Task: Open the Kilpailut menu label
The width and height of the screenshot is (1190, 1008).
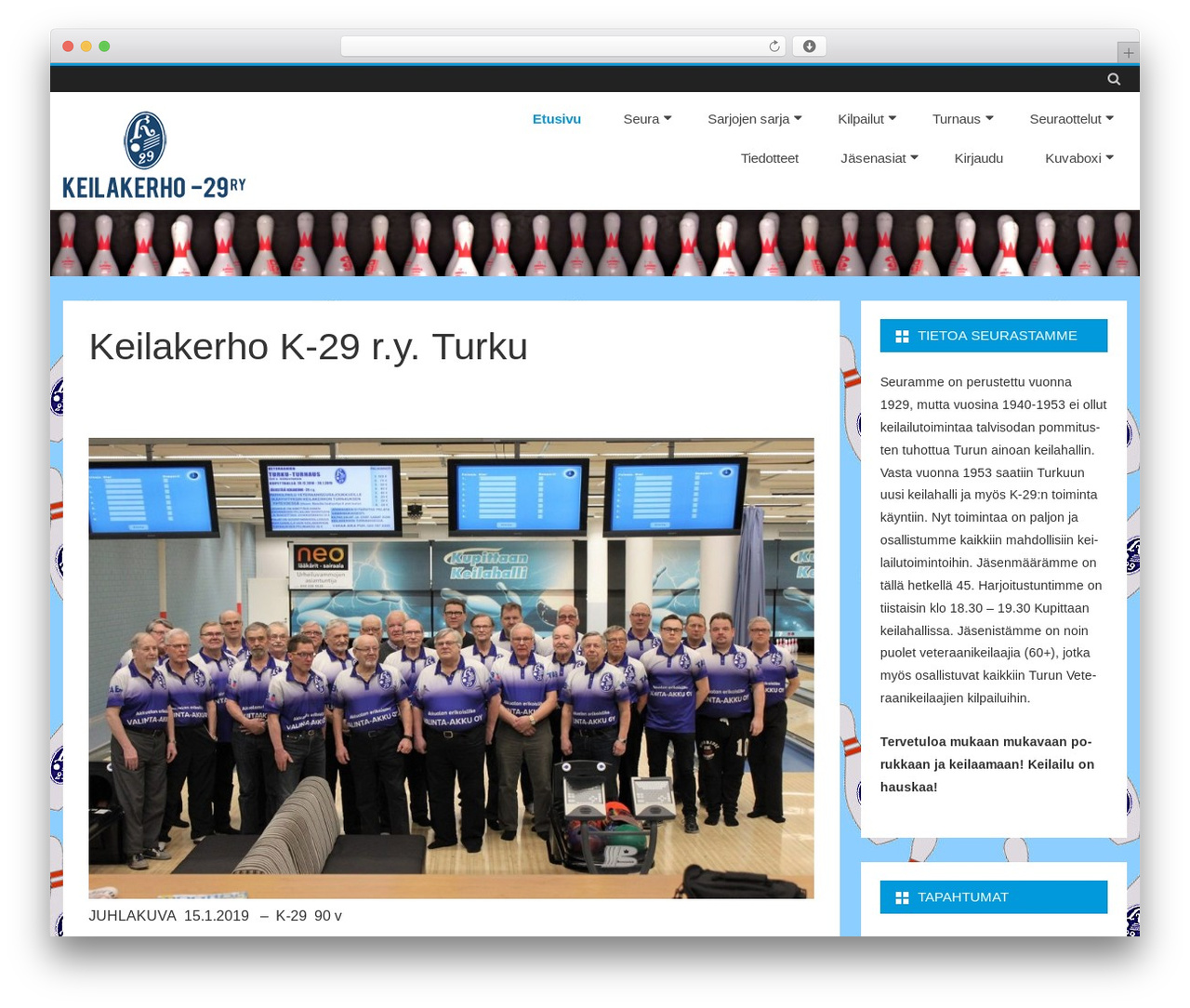Action: tap(861, 119)
